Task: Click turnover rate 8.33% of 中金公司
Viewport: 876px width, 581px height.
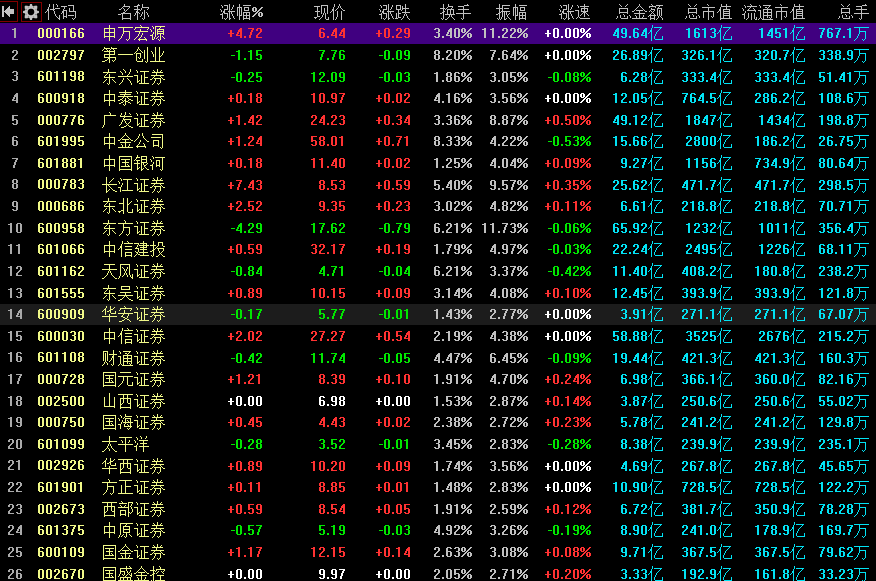Action: (453, 141)
